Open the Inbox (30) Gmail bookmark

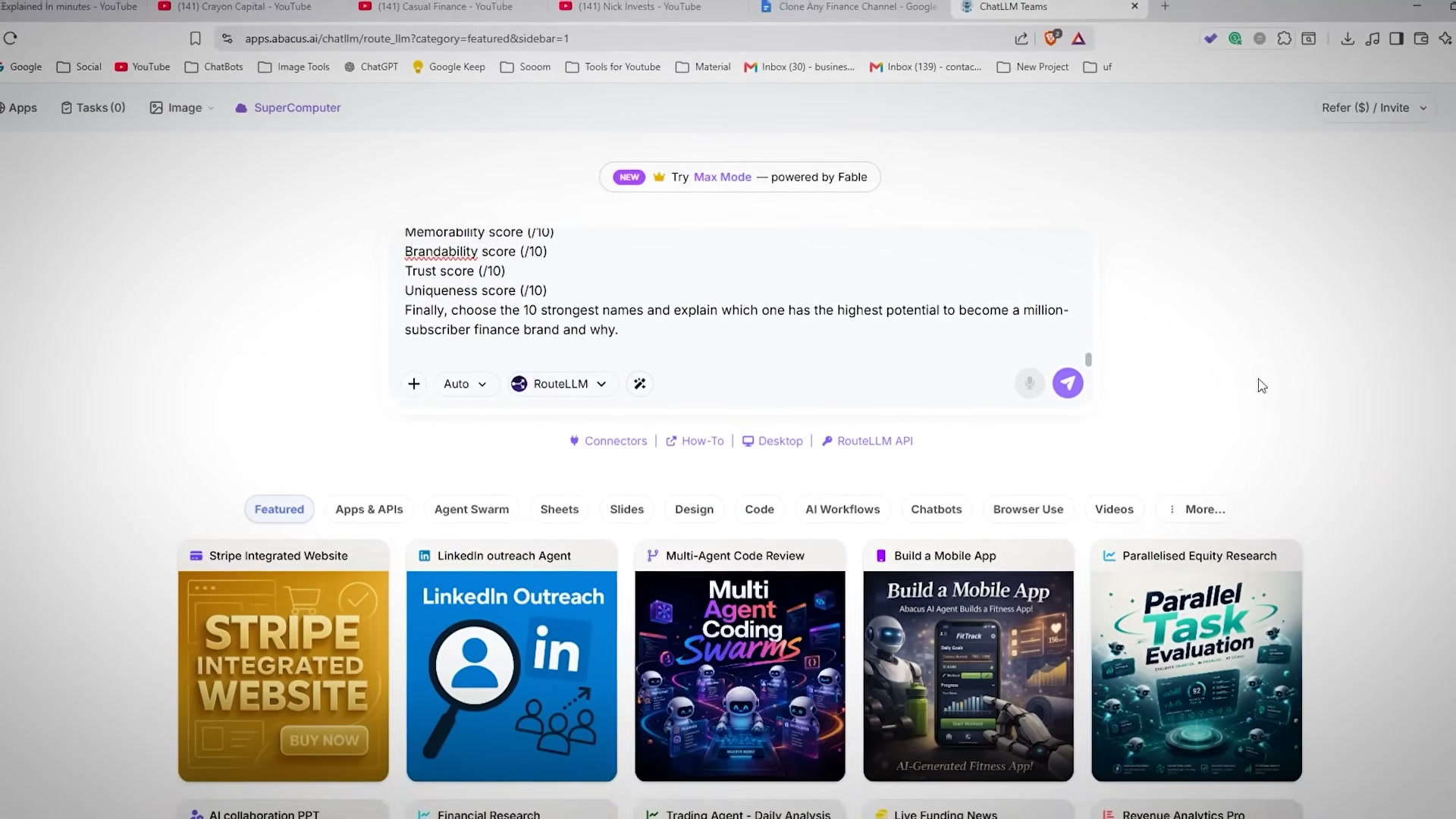pyautogui.click(x=799, y=67)
